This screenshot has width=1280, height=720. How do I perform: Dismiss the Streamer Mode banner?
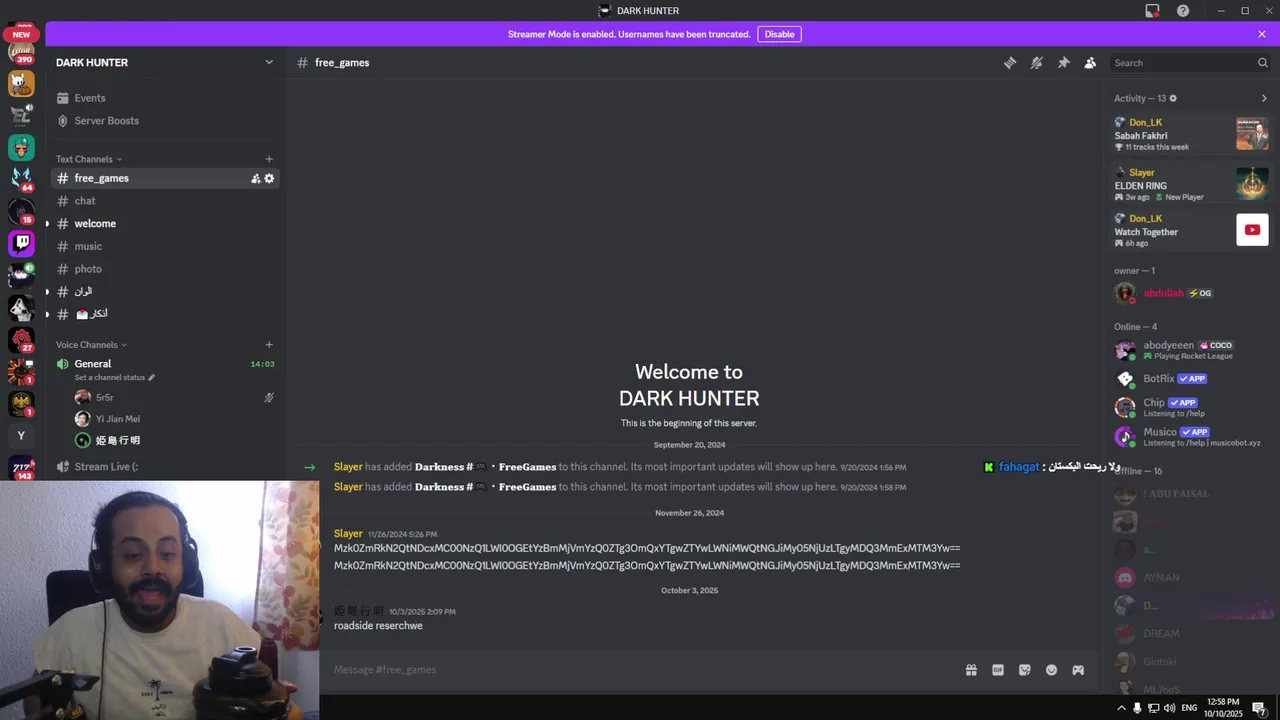click(1262, 34)
